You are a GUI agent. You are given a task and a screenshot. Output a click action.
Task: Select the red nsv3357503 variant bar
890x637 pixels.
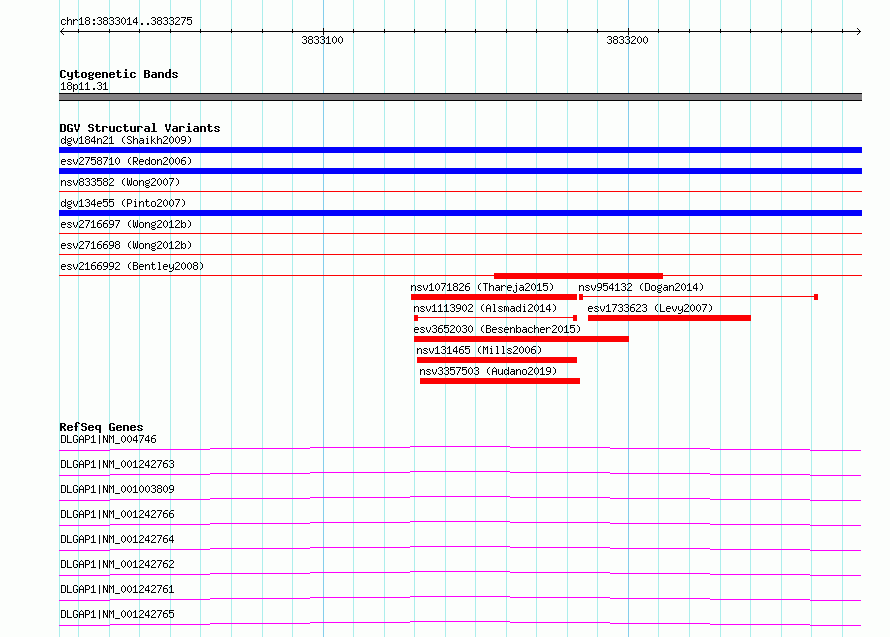(500, 381)
